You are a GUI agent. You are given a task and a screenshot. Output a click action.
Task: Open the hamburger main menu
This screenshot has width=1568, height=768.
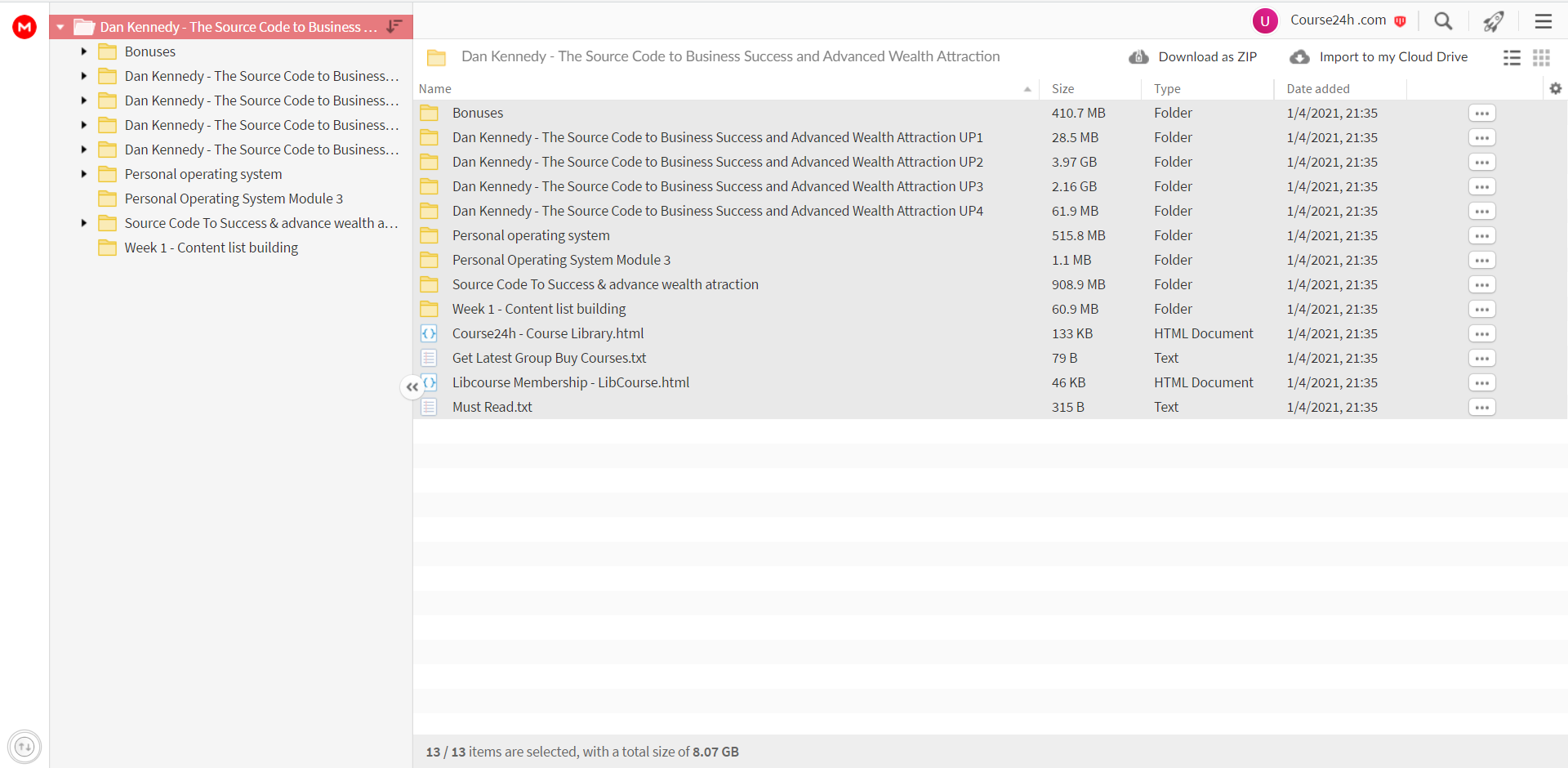[1543, 21]
